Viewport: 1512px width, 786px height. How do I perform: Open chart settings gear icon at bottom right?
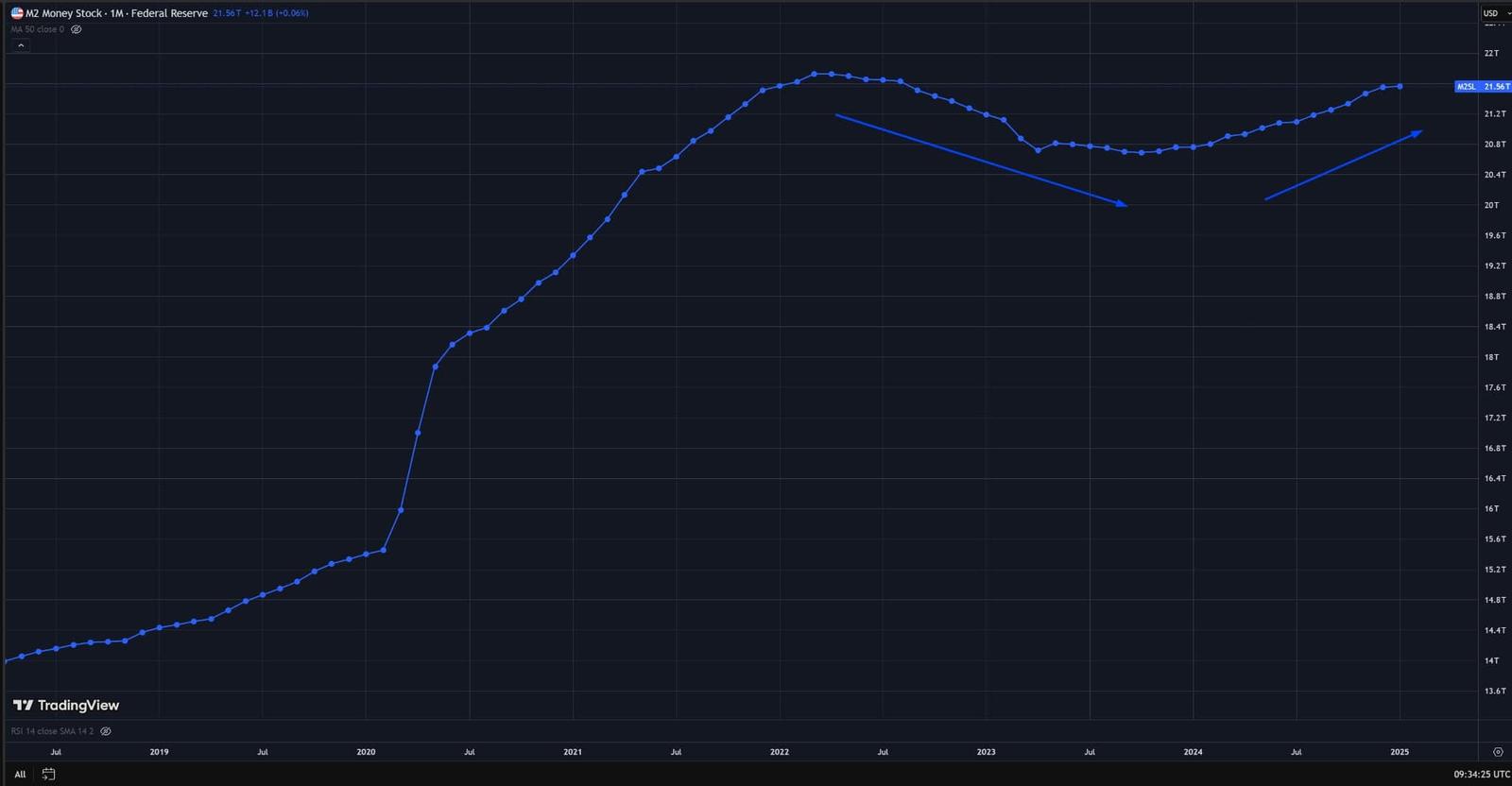pos(1498,752)
